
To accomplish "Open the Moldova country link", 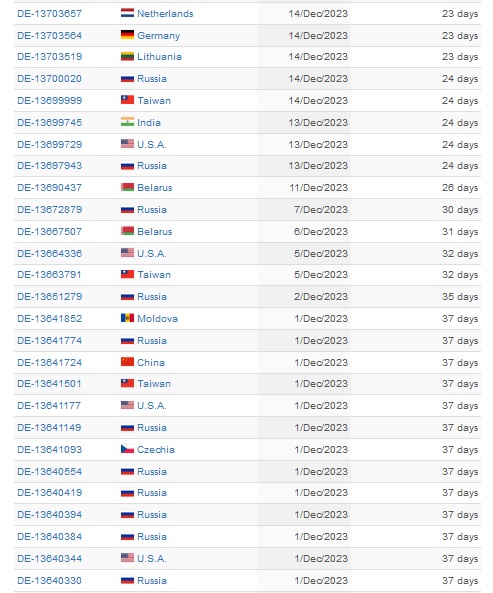I will (x=157, y=318).
